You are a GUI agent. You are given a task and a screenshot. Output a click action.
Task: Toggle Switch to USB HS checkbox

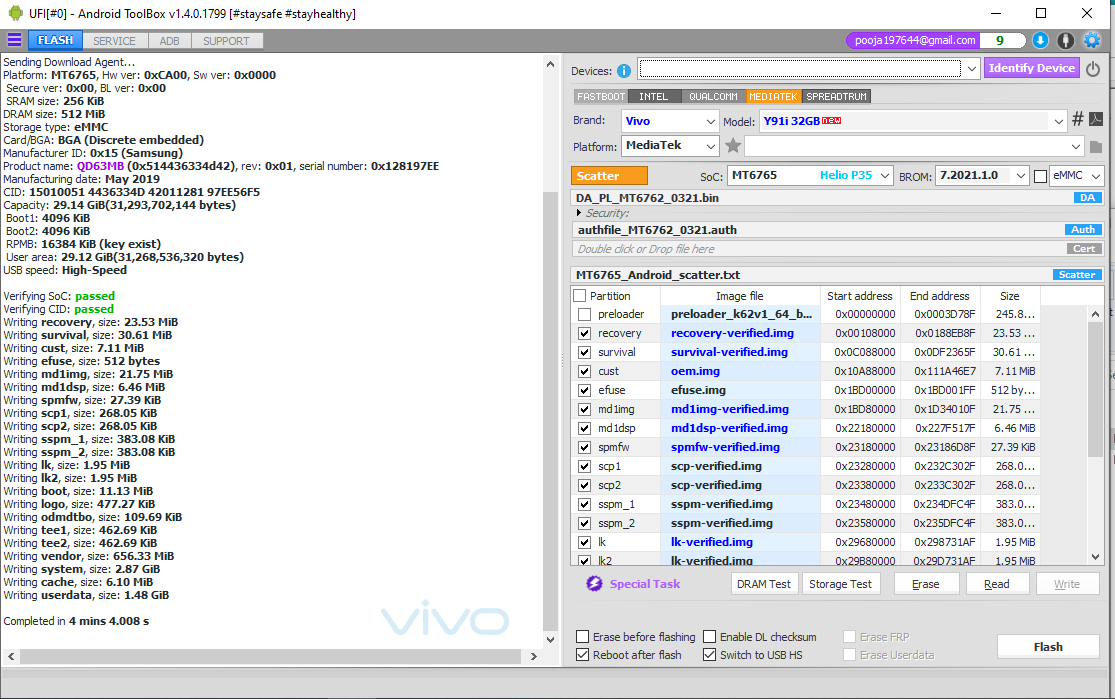710,655
